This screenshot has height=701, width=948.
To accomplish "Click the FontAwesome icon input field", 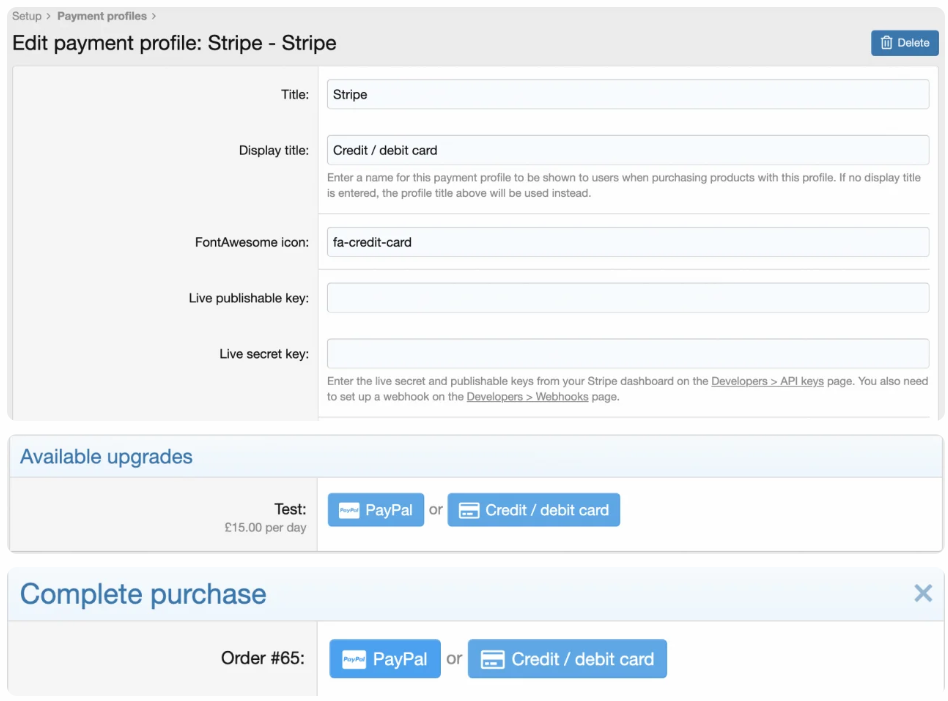I will pos(628,242).
